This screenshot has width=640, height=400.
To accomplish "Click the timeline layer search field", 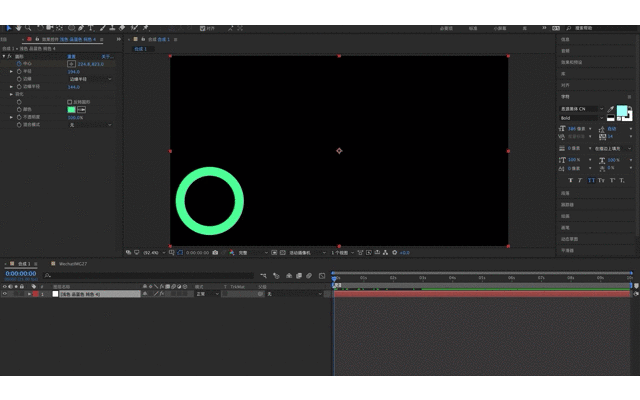I will (149, 276).
